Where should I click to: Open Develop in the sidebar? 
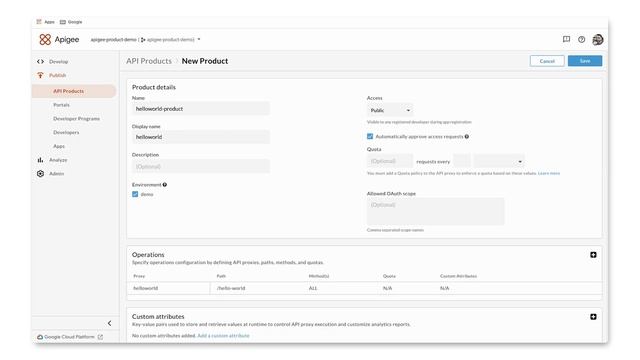pos(58,62)
